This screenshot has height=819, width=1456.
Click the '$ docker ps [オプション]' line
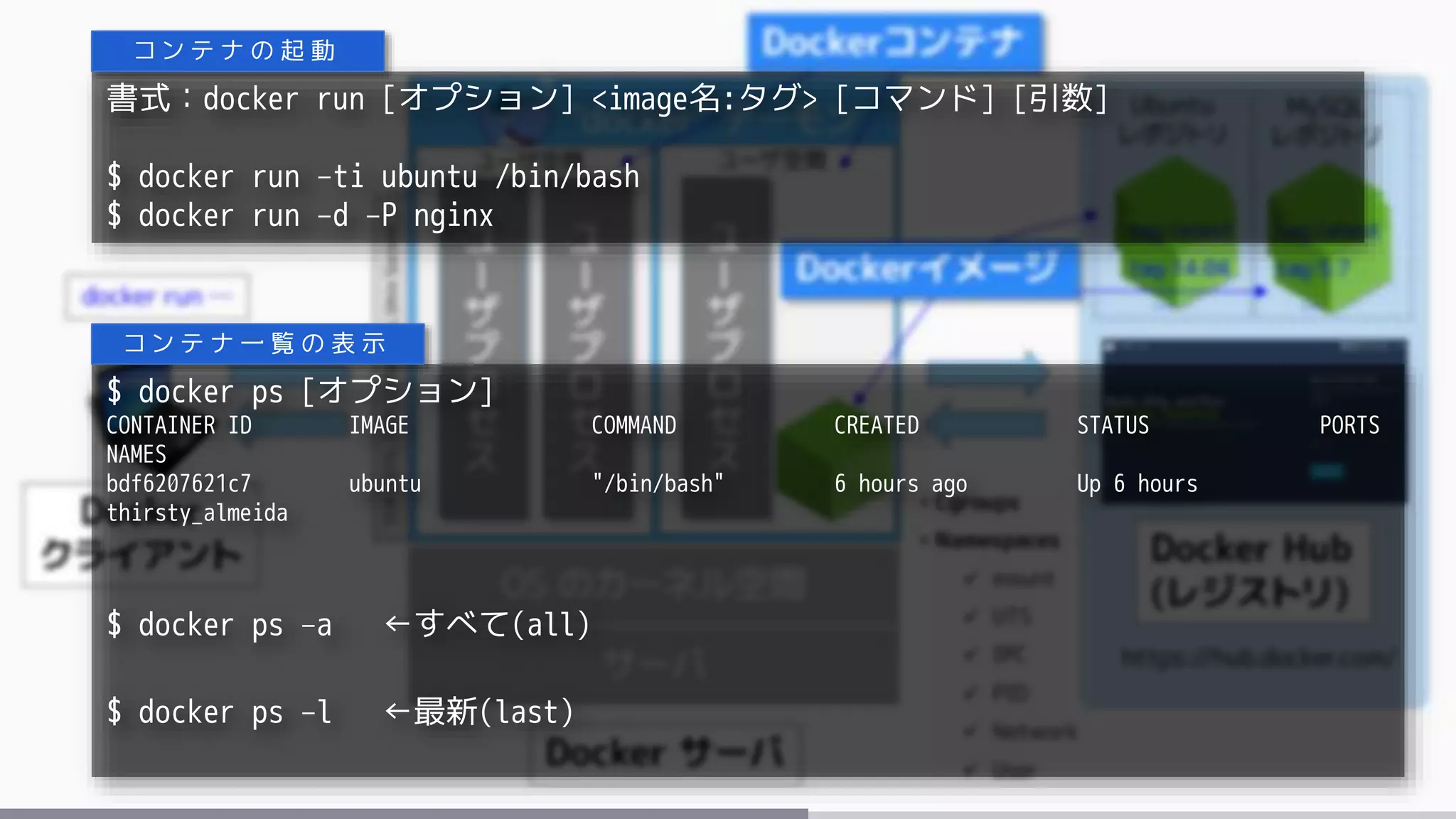coord(300,391)
